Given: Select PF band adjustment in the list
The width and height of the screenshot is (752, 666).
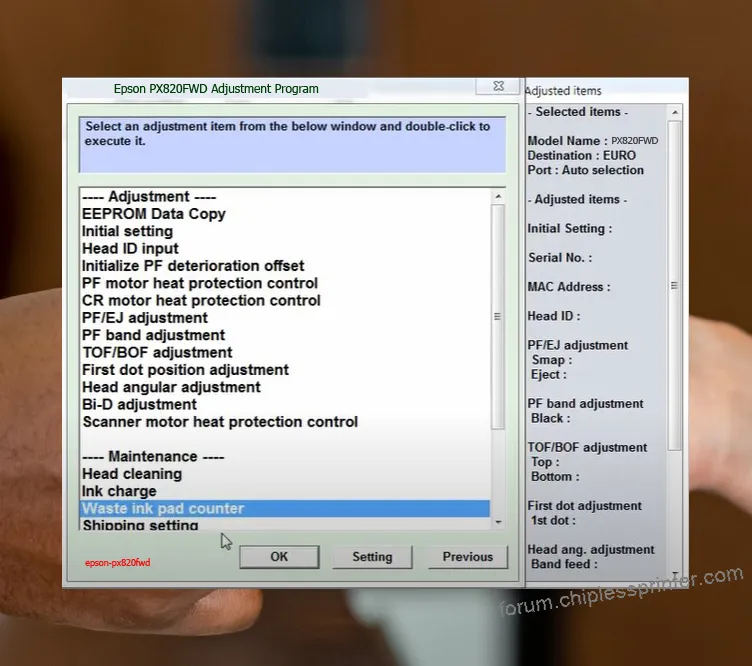Looking at the screenshot, I should [153, 335].
